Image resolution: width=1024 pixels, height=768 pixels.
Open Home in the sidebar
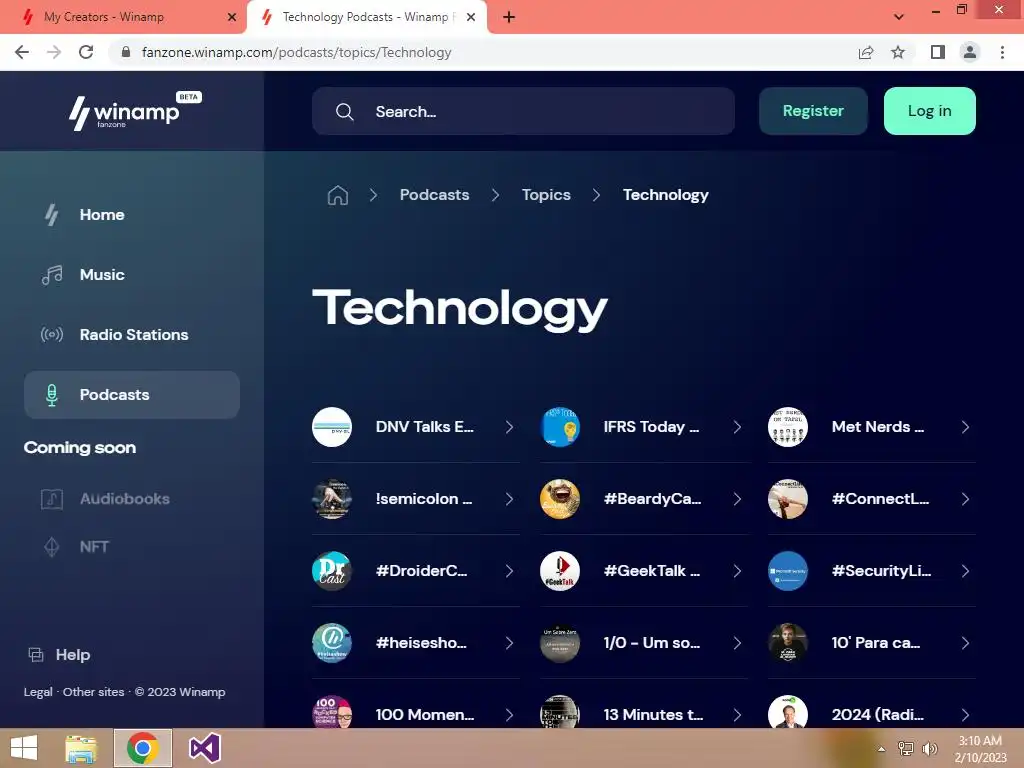coord(132,215)
